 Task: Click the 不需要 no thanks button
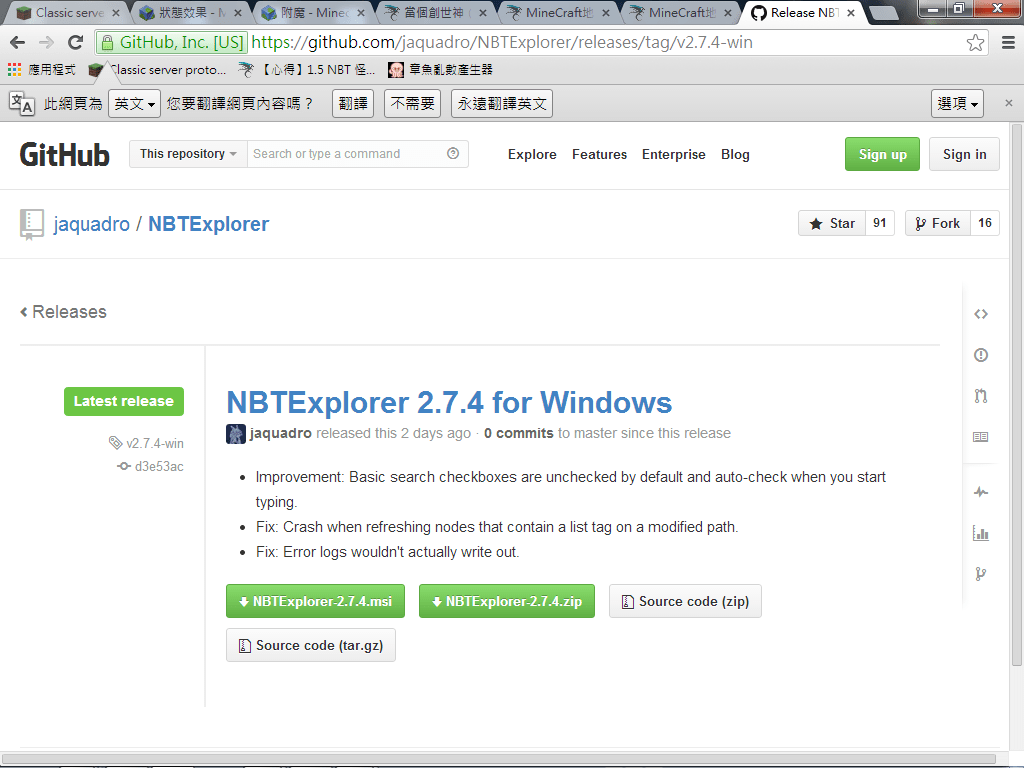(x=413, y=104)
